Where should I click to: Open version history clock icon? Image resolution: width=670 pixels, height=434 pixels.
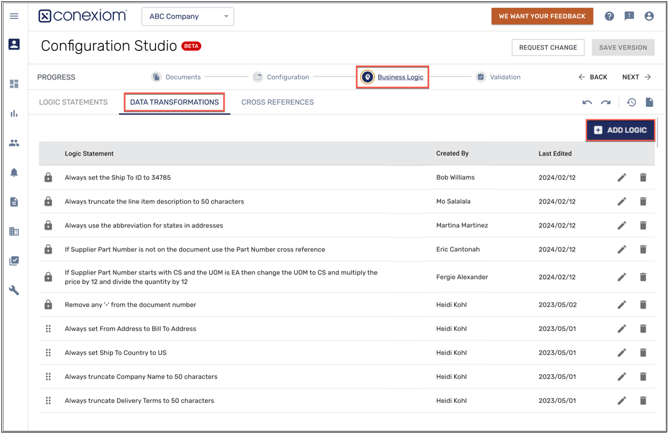pyautogui.click(x=631, y=102)
